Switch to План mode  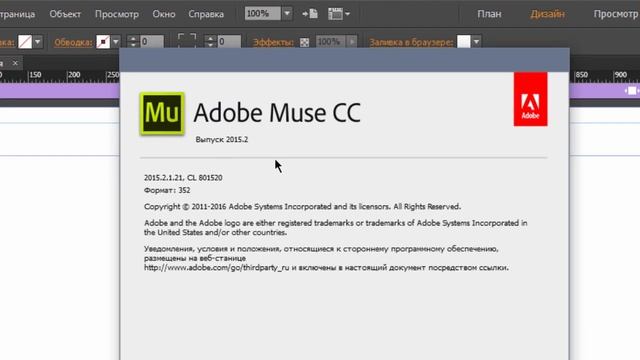click(x=489, y=14)
